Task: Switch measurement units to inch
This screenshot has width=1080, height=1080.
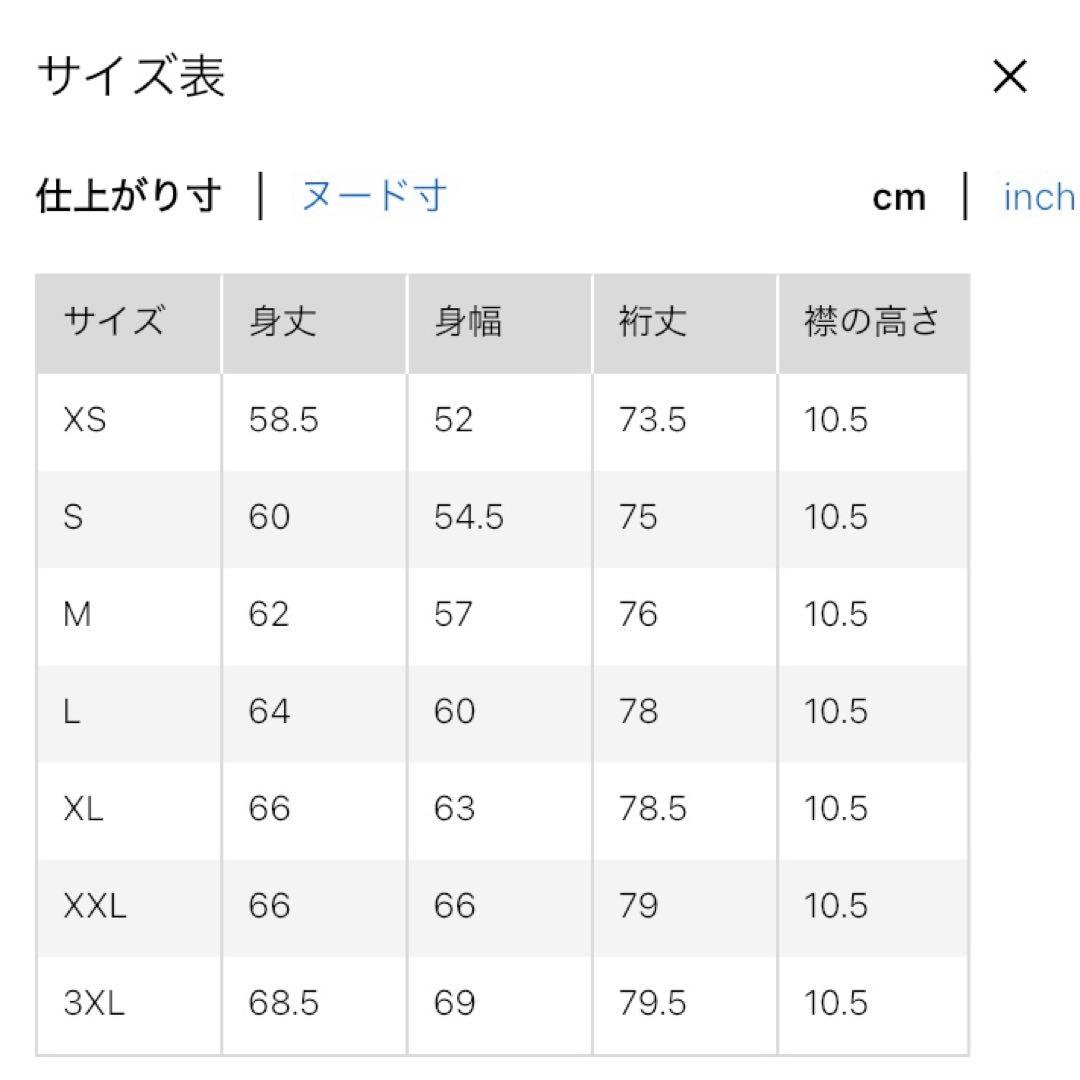Action: (x=1039, y=197)
